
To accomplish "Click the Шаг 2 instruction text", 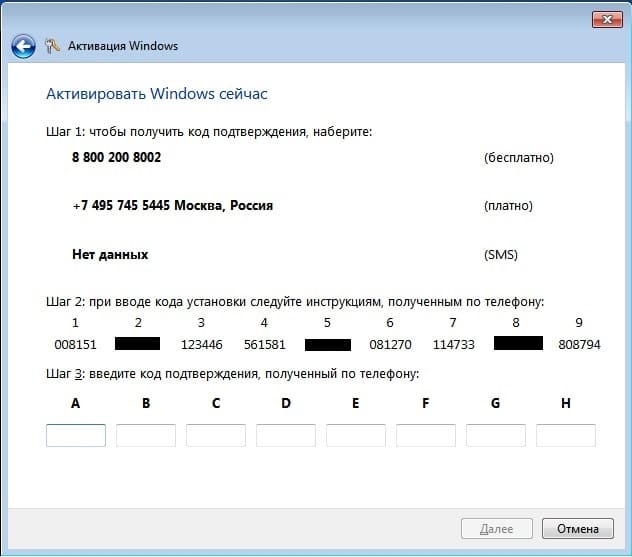I will (295, 301).
